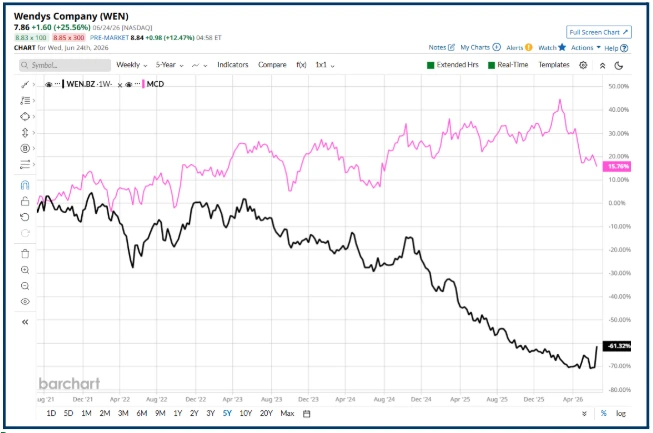Open Full Screen Chart

click(x=598, y=32)
